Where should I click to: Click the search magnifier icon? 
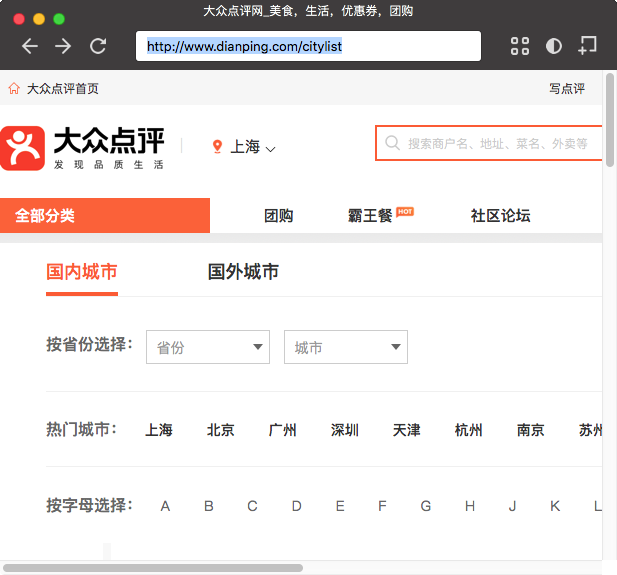click(392, 143)
